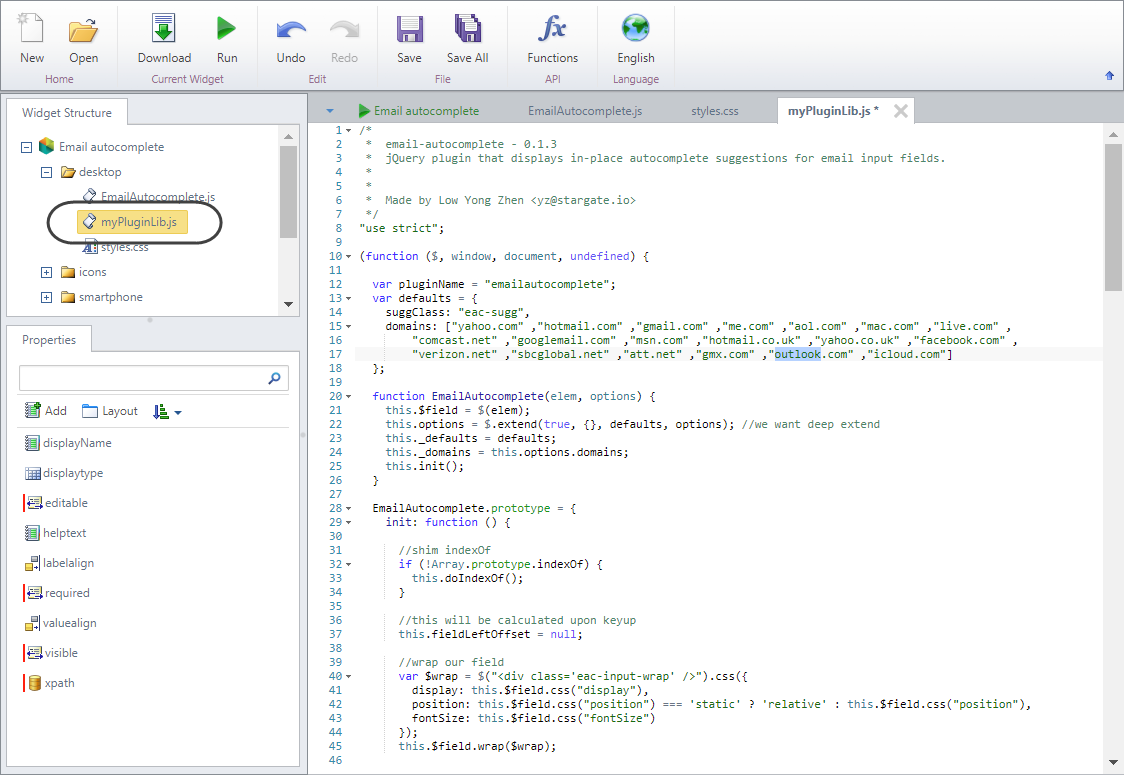The width and height of the screenshot is (1124, 775).
Task: Switch to the styles.css tab
Action: click(x=715, y=111)
